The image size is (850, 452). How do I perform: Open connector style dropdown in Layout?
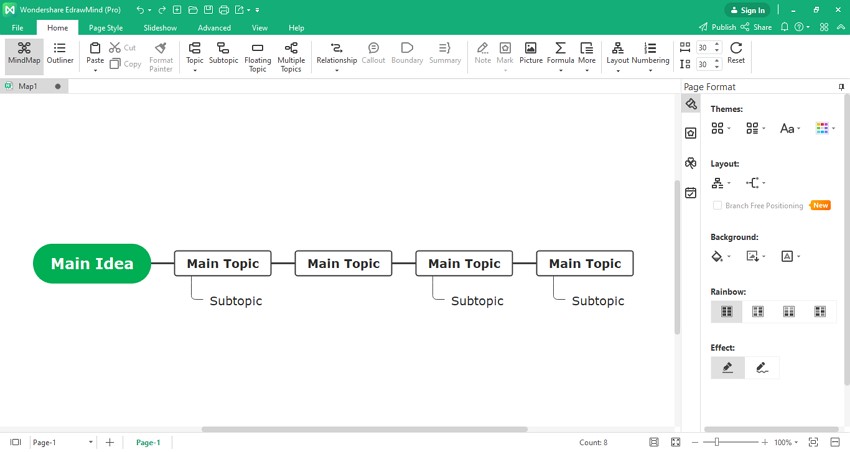click(755, 183)
